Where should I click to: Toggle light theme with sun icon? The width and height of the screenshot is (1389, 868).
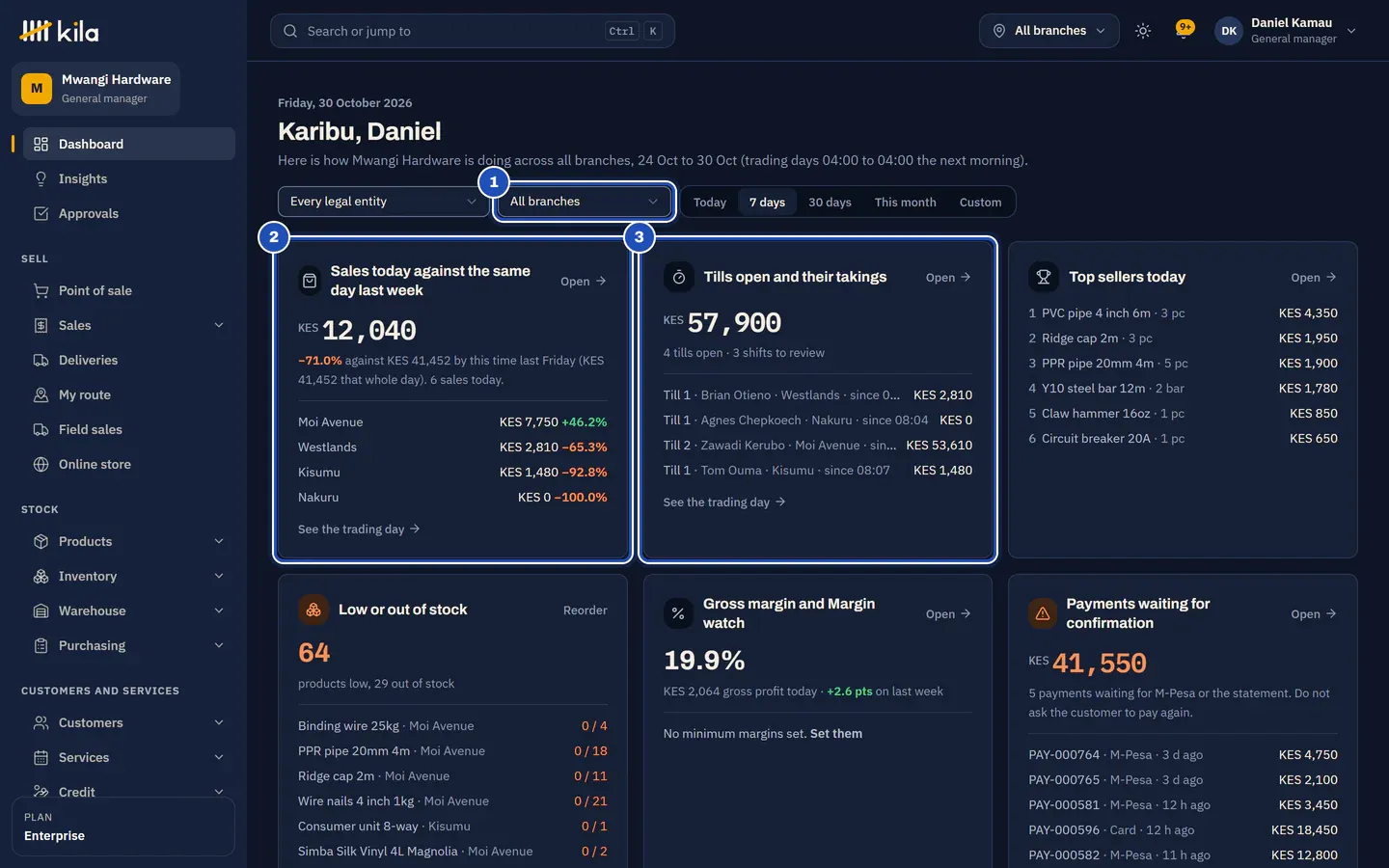[1143, 31]
